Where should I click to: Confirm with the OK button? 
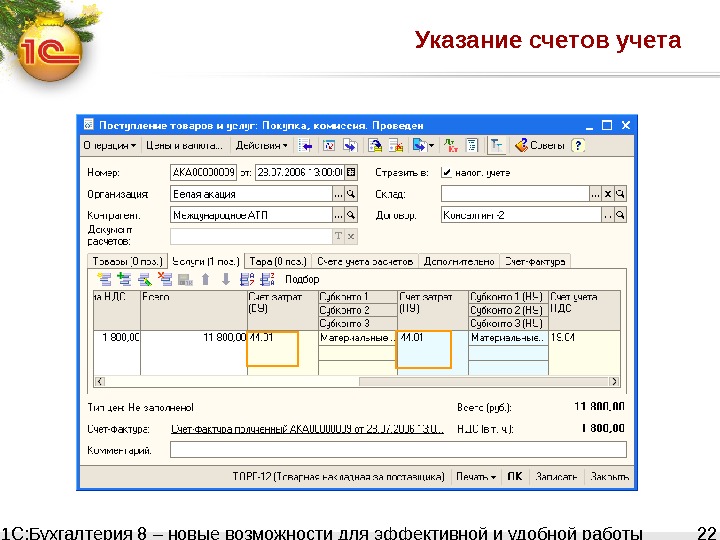tap(515, 477)
